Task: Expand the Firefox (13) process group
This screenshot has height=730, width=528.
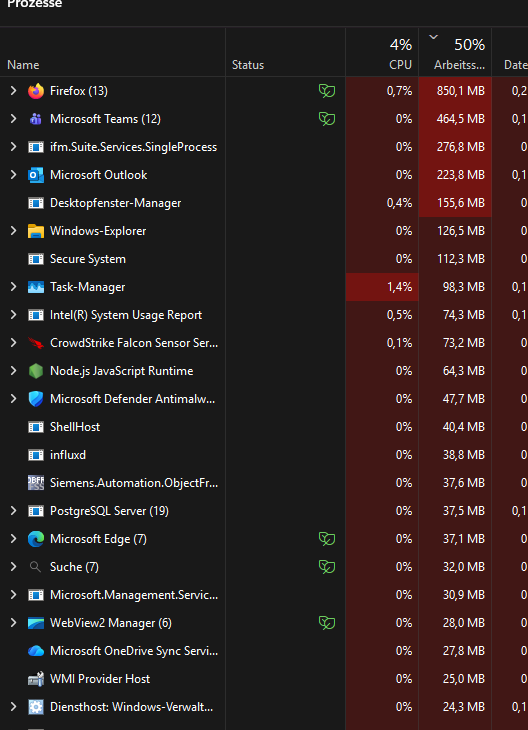Action: pos(14,91)
